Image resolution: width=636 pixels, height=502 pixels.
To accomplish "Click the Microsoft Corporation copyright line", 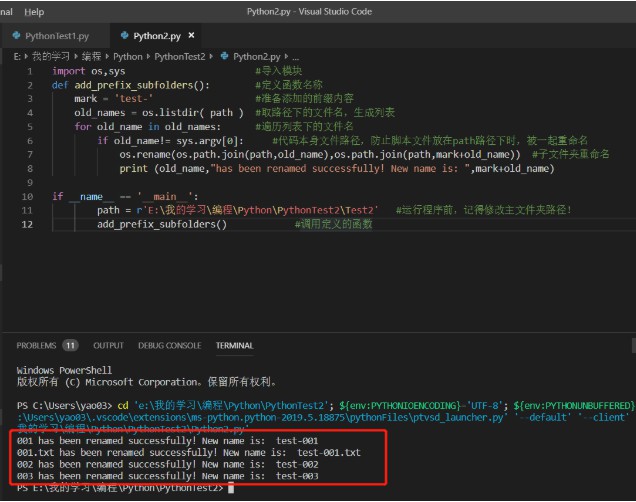I will coord(146,382).
